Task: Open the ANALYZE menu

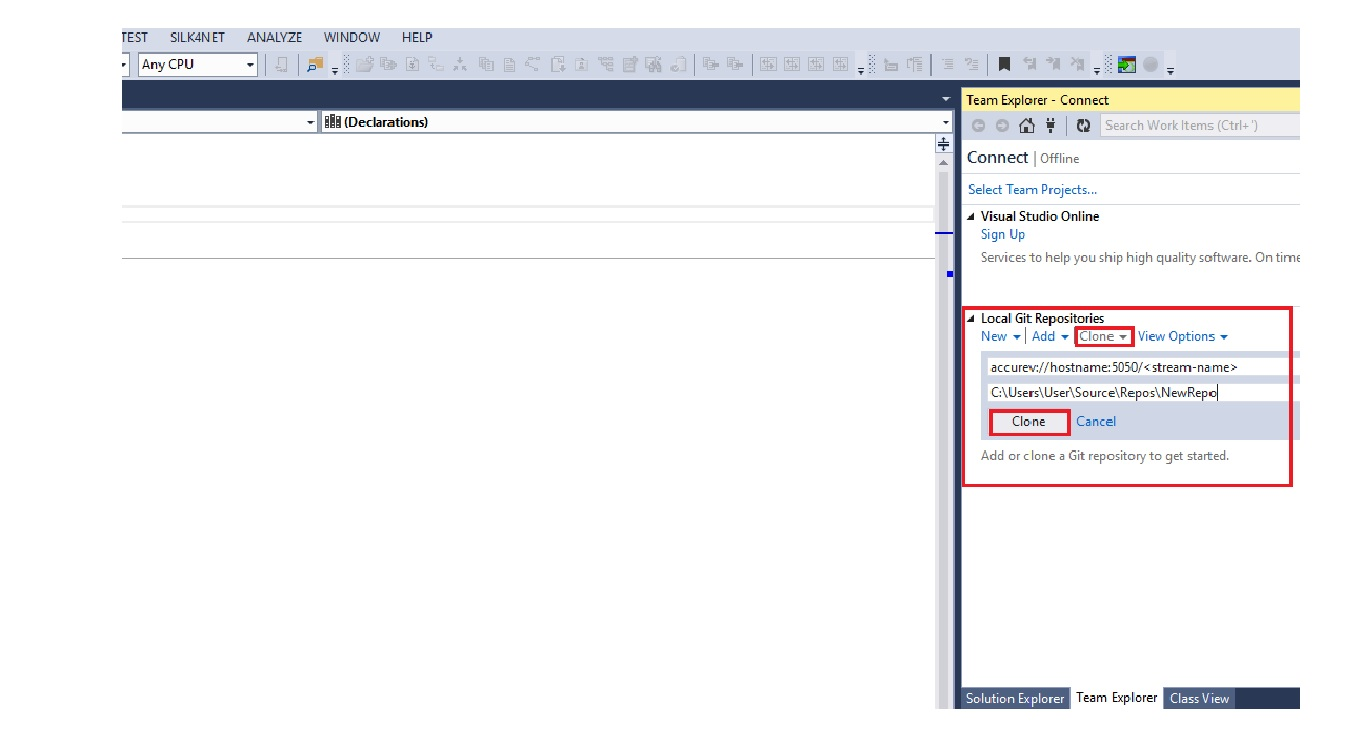Action: pyautogui.click(x=274, y=37)
